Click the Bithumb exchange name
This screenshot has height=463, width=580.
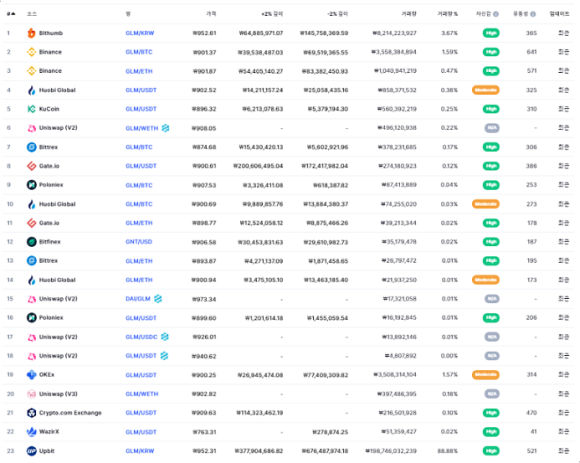(51, 33)
